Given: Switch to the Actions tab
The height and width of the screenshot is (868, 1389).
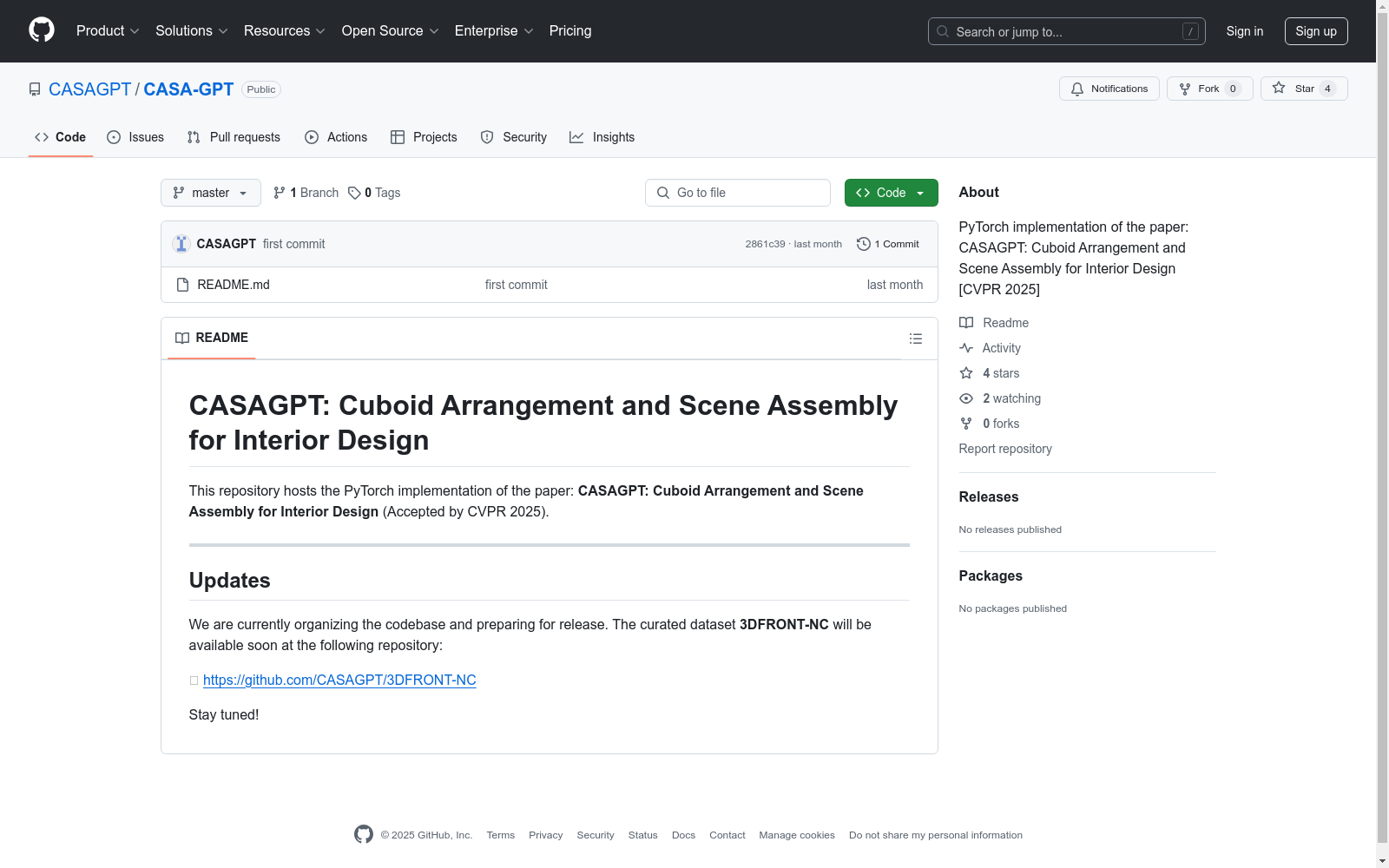Looking at the screenshot, I should tap(336, 137).
